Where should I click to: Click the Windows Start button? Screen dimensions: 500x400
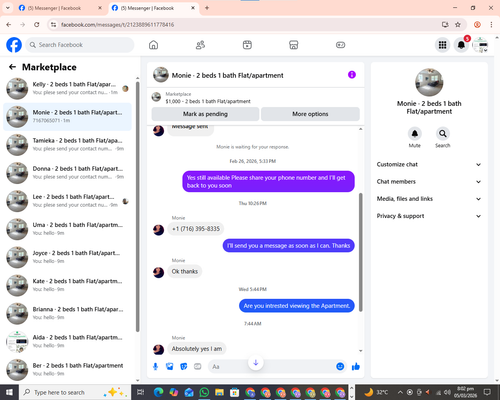[x=9, y=392]
